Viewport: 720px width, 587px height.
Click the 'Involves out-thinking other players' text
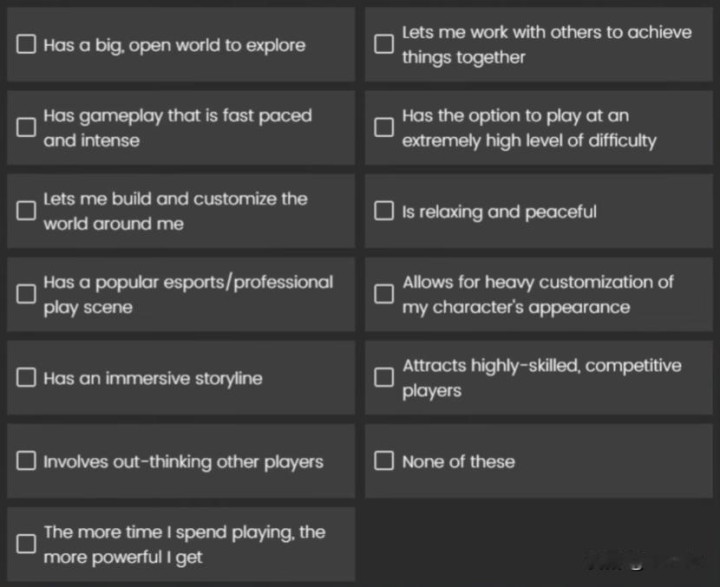pyautogui.click(x=183, y=461)
